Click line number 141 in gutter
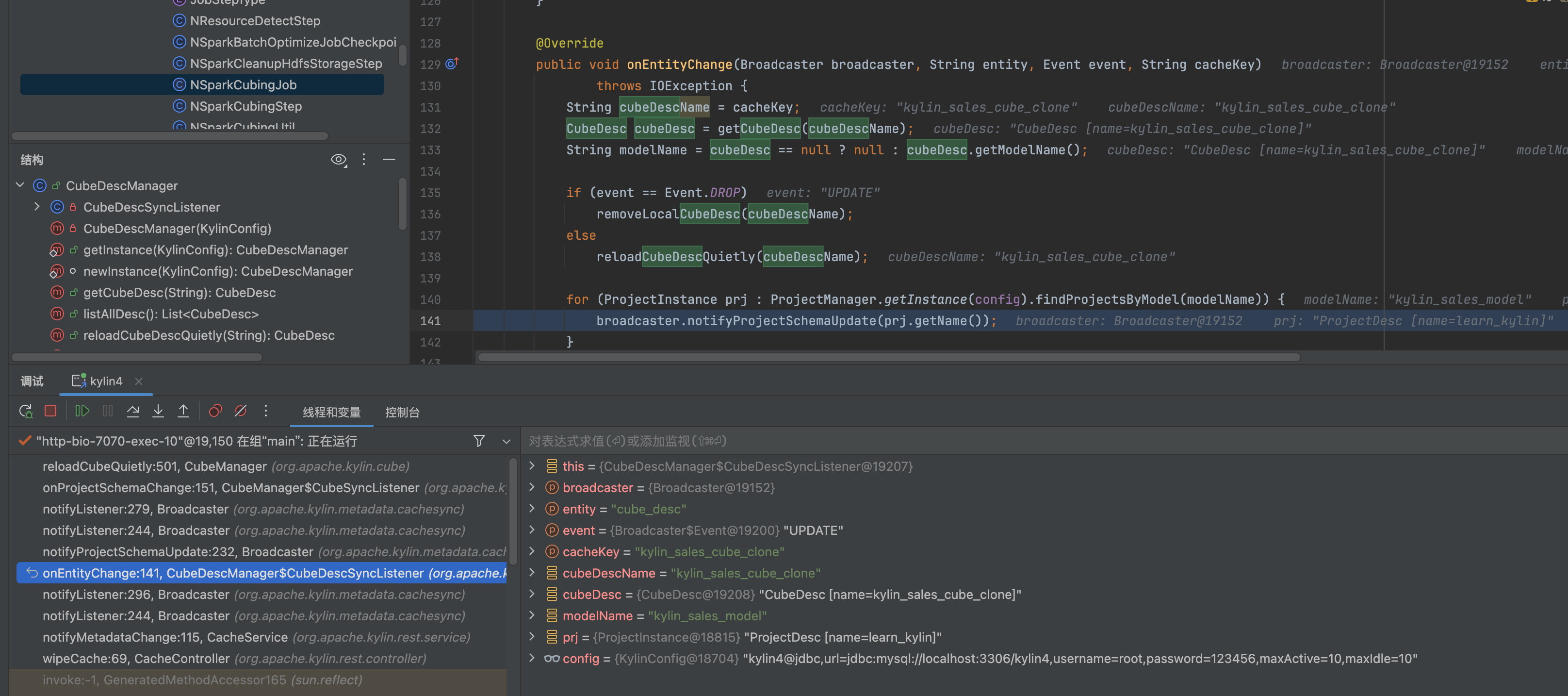The height and width of the screenshot is (696, 1568). [430, 321]
